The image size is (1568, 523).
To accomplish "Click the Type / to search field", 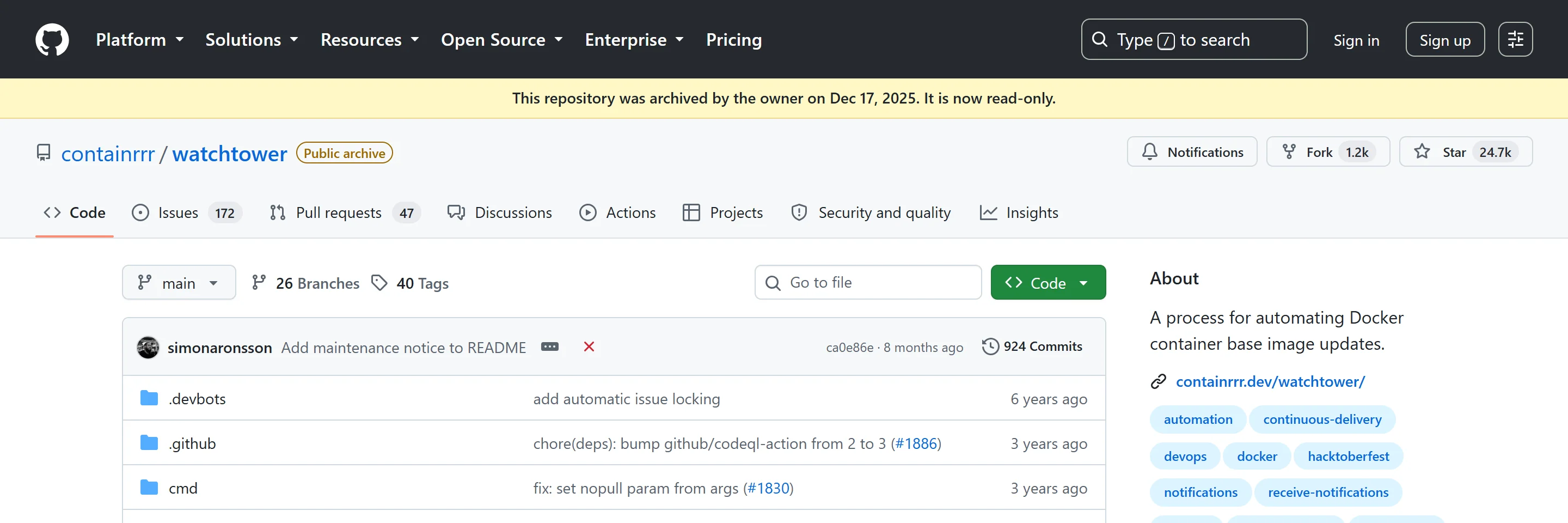I will coord(1193,40).
